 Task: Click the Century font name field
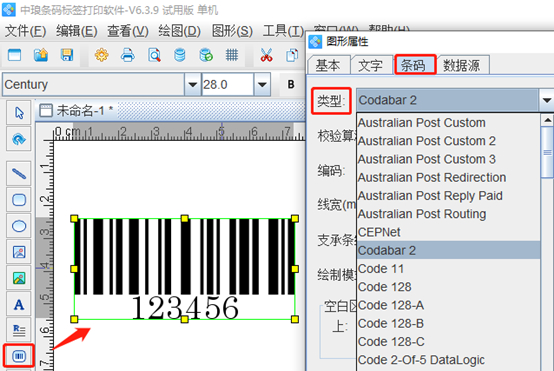click(94, 84)
